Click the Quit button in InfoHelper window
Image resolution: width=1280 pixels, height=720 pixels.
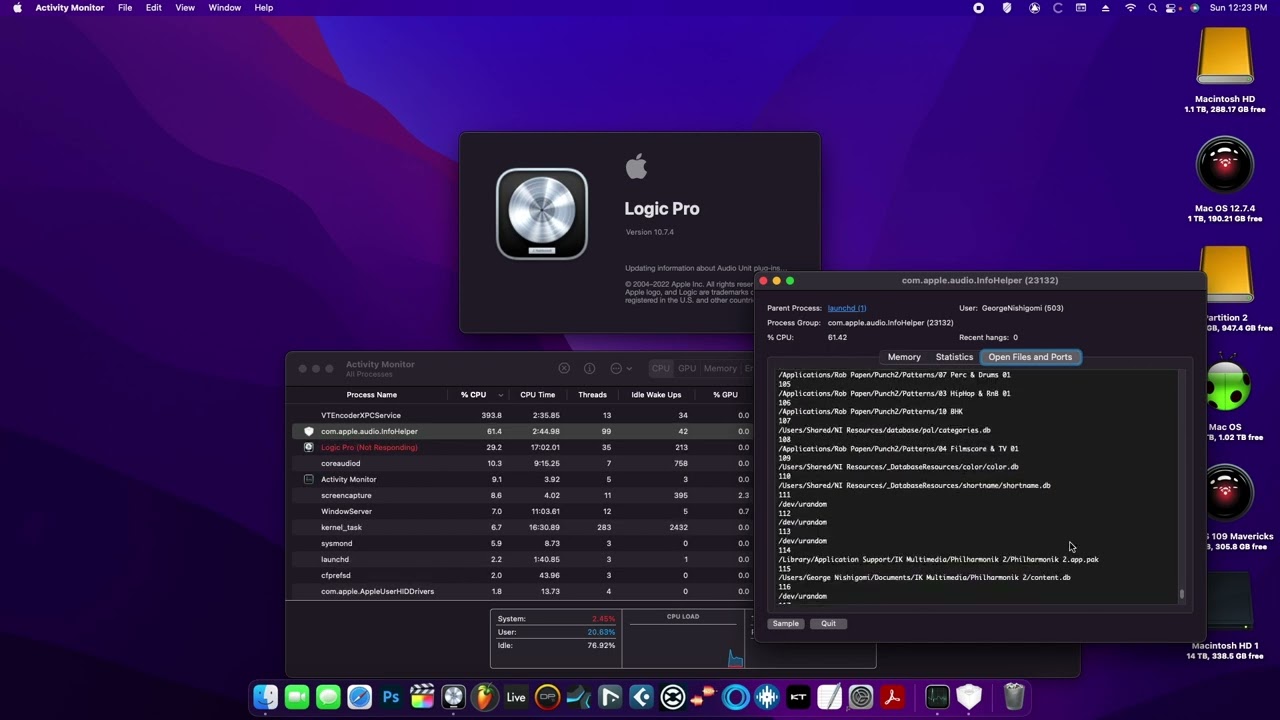click(828, 624)
